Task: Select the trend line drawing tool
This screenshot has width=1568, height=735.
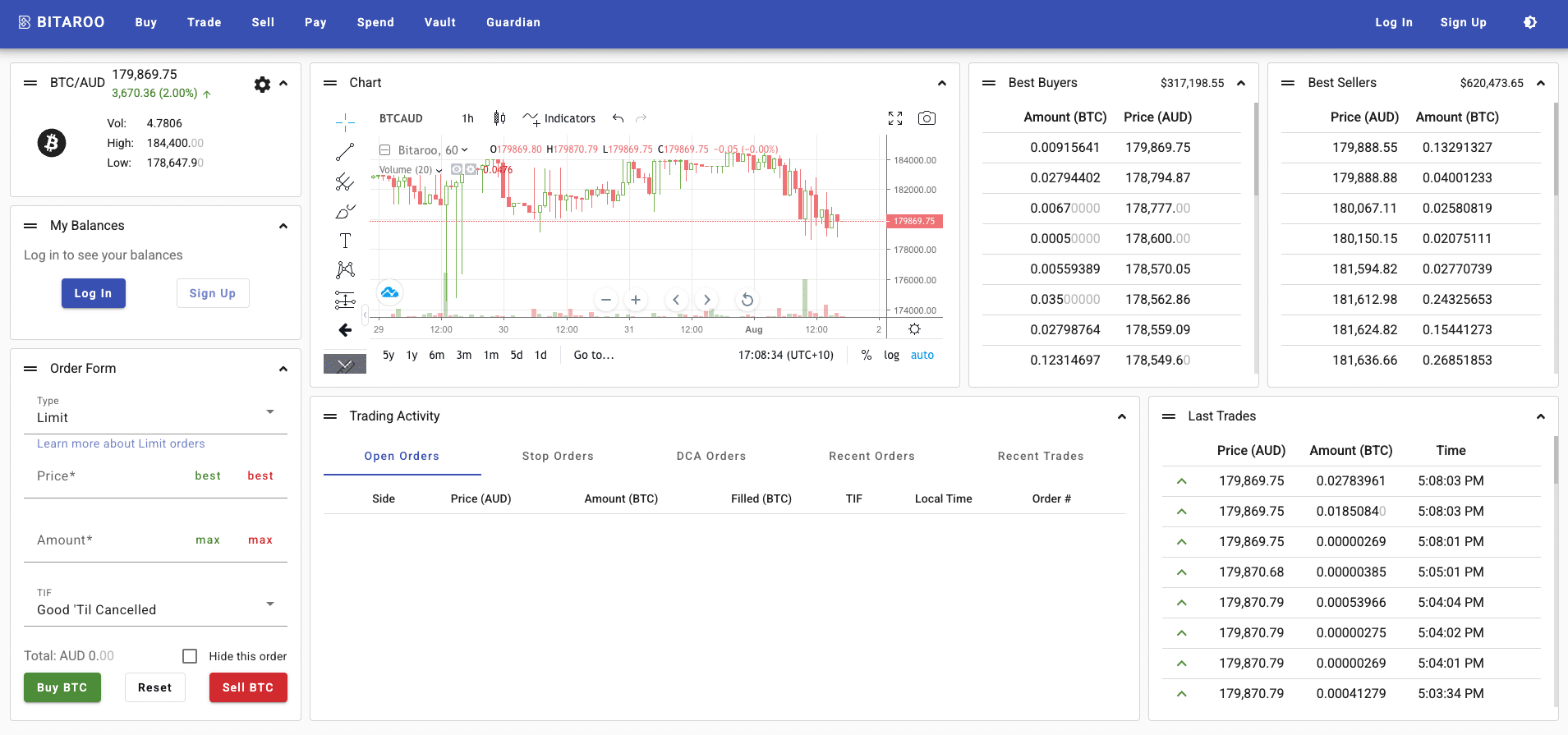Action: pyautogui.click(x=345, y=152)
